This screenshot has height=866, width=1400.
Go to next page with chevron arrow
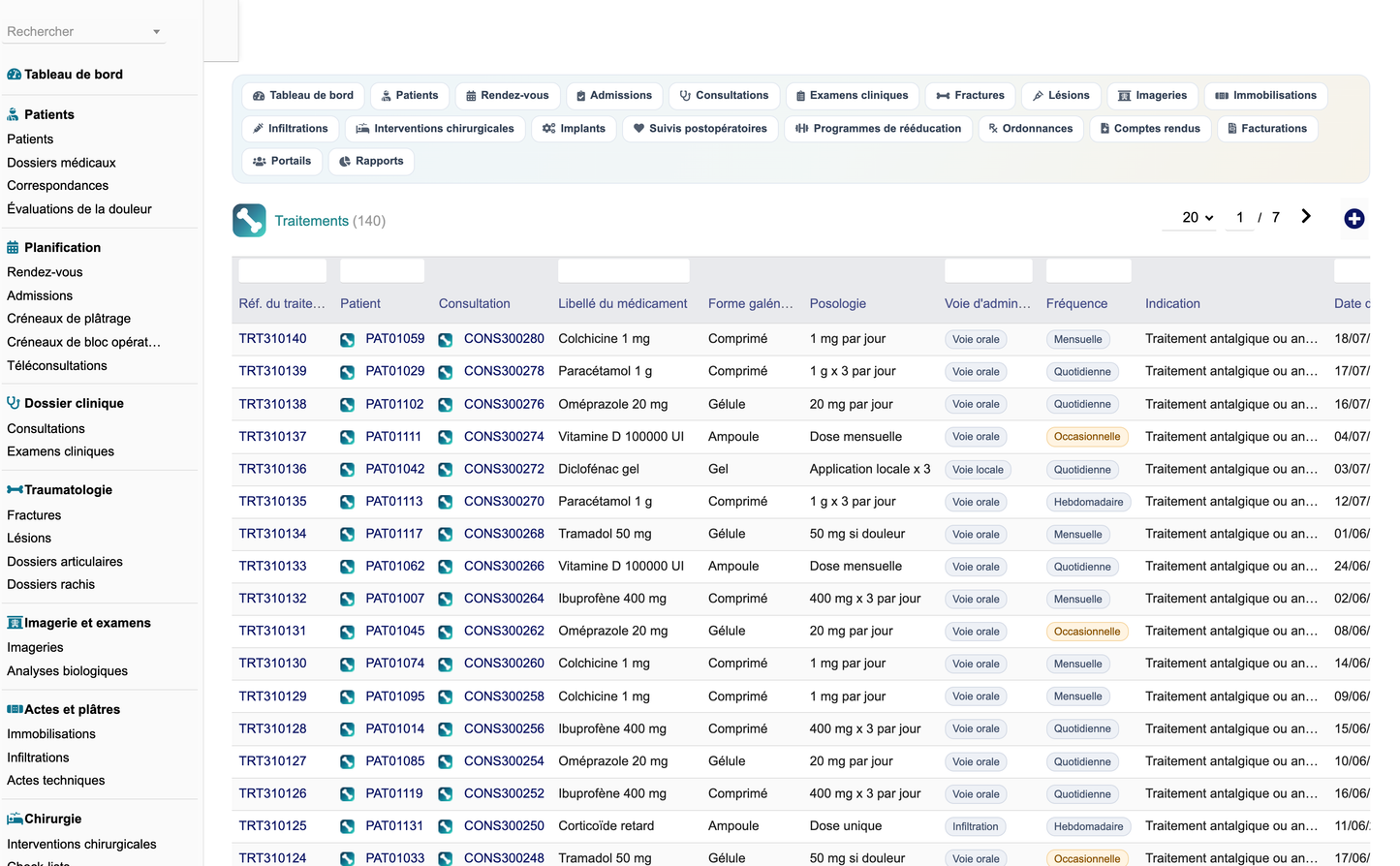[x=1306, y=216]
